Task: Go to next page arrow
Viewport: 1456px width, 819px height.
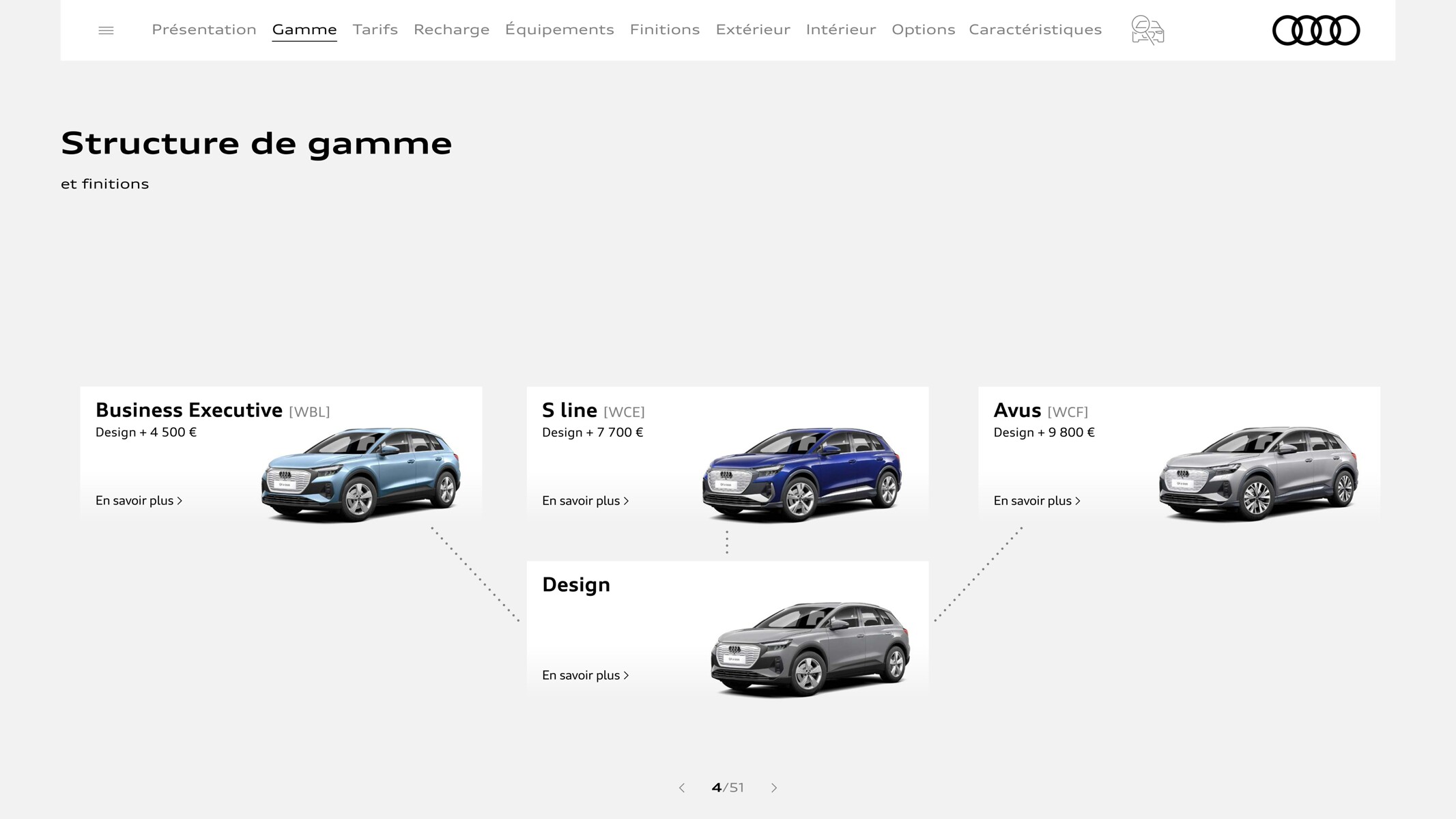Action: (774, 788)
